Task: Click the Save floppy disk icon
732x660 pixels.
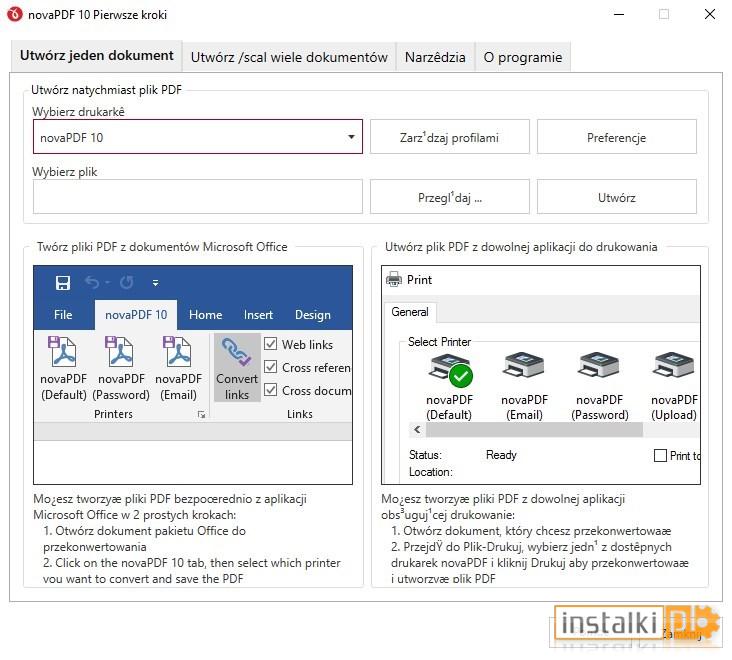Action: [x=63, y=282]
